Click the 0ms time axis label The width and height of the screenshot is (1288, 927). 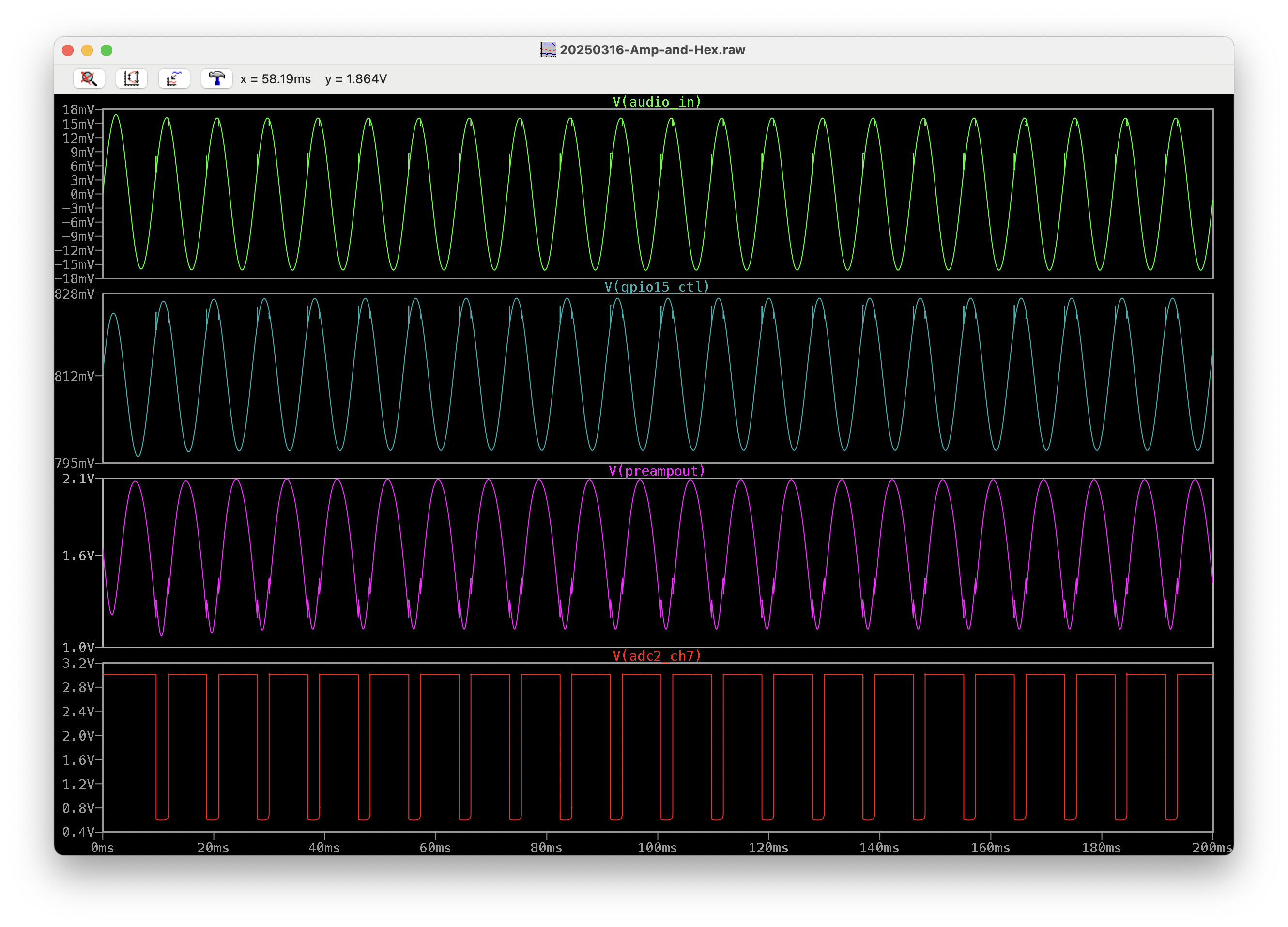102,848
